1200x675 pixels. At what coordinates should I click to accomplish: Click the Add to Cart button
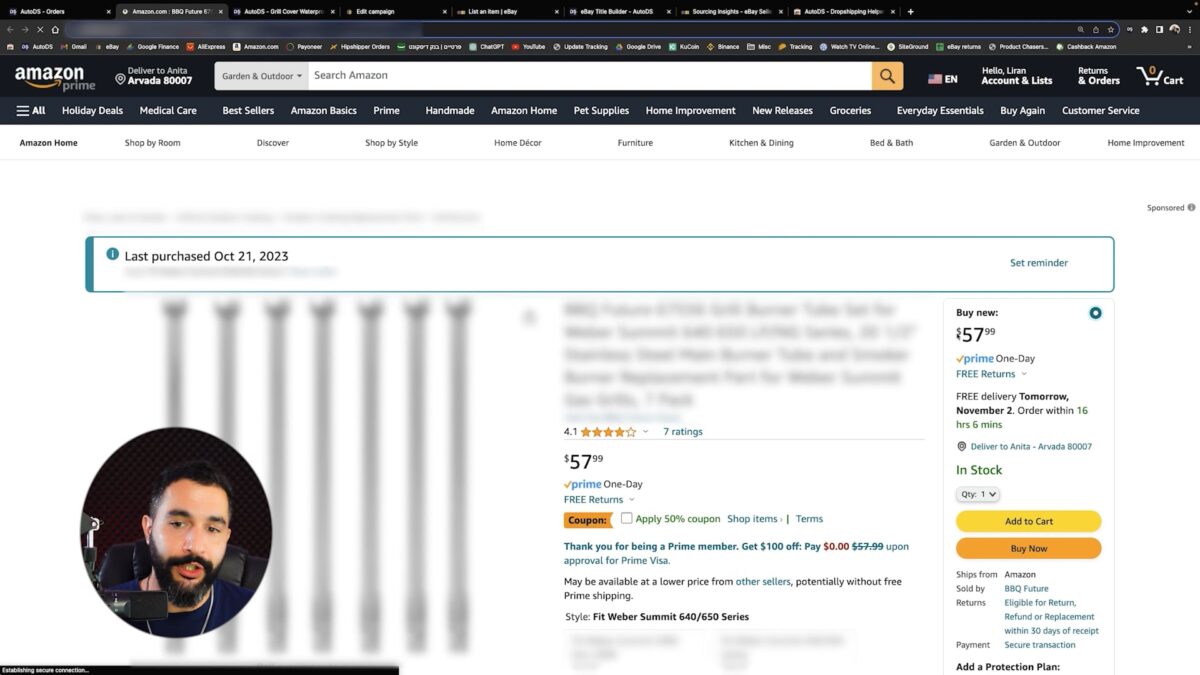(1028, 521)
